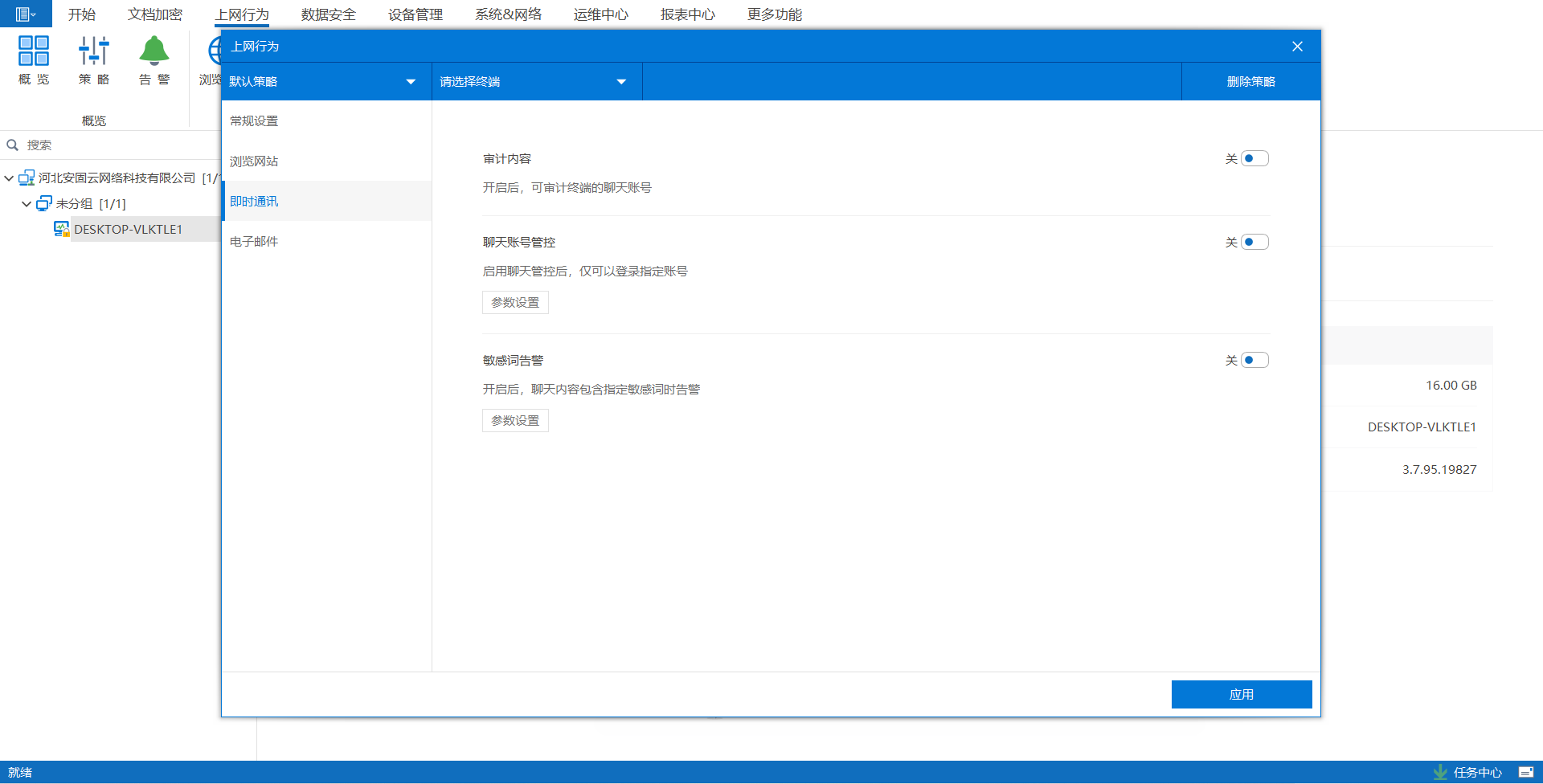
Task: Enable the 审计内容 audit toggle
Action: (x=1254, y=159)
